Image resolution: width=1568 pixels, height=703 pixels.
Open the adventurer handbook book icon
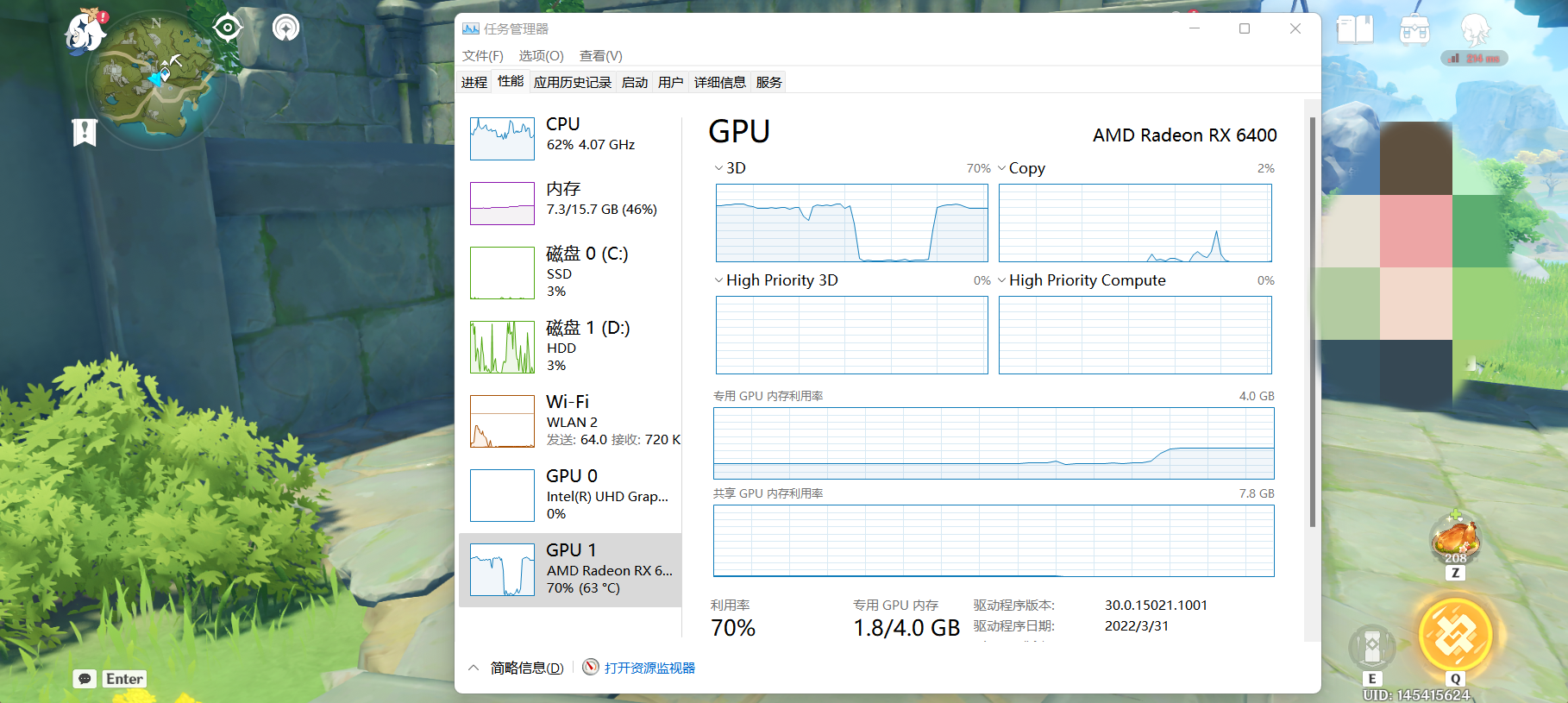[1355, 29]
